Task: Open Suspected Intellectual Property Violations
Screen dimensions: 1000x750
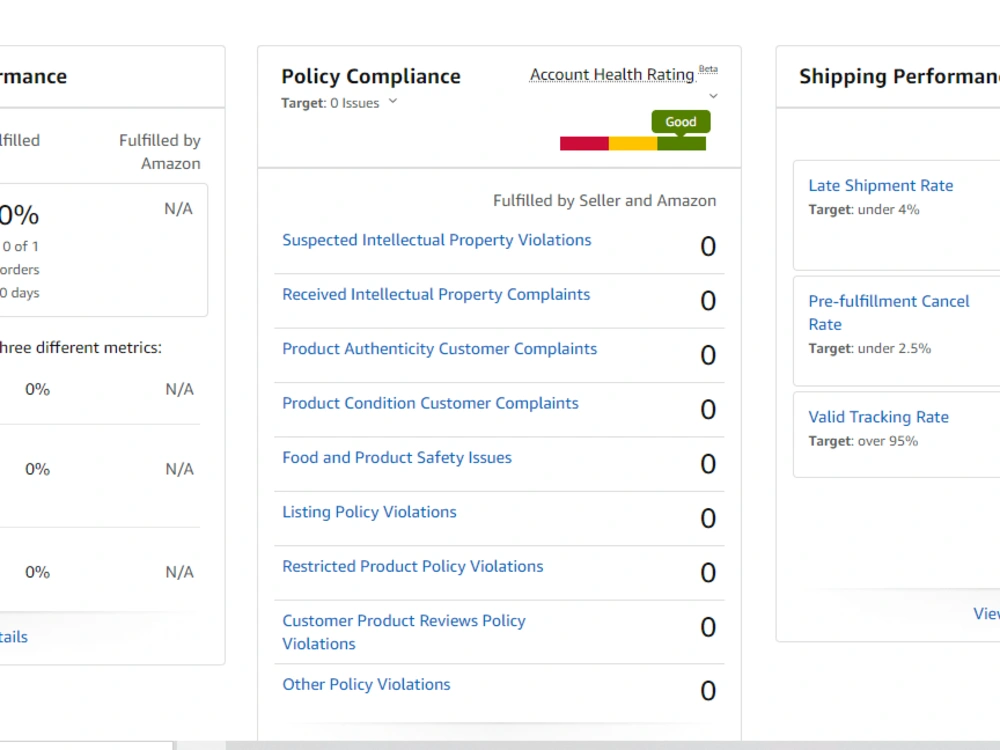Action: [x=437, y=240]
